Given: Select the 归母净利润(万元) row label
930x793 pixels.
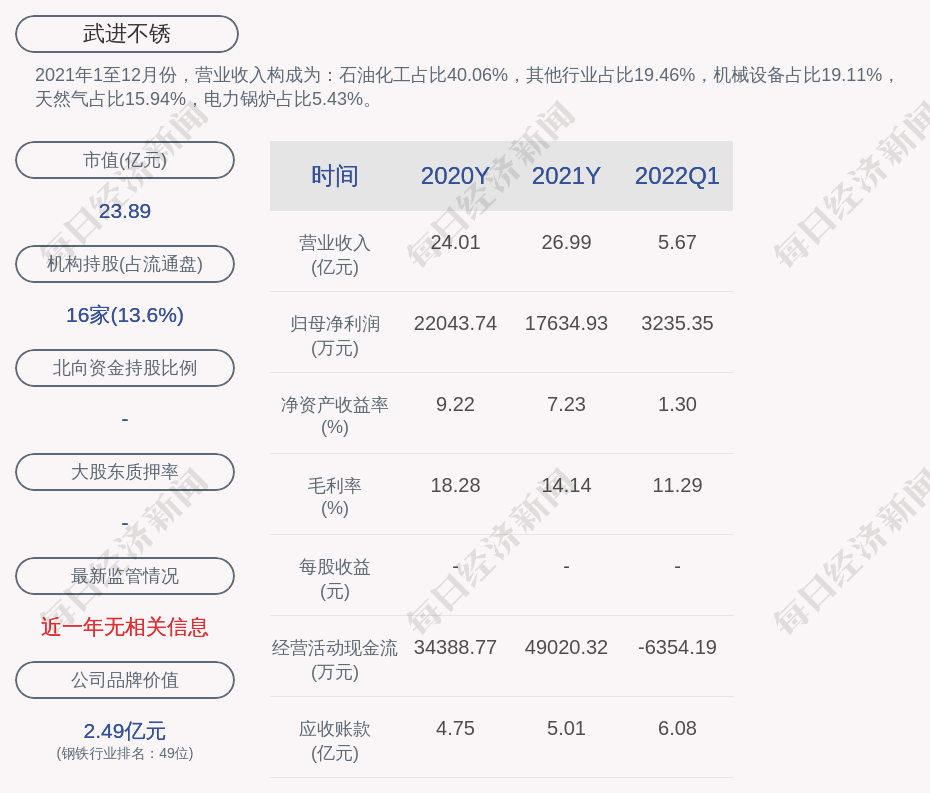Looking at the screenshot, I should 335,335.
